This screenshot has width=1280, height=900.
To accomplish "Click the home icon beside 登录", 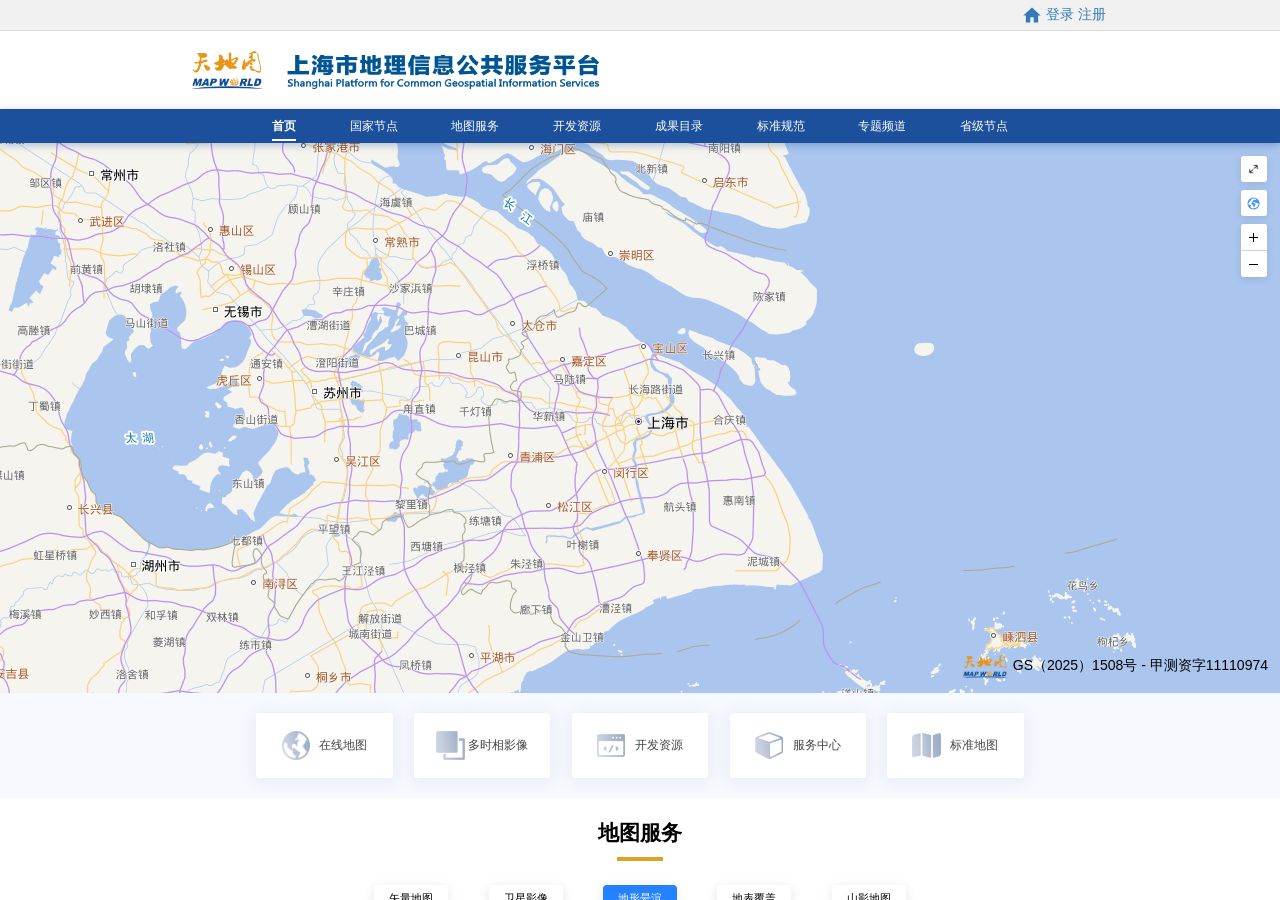I will (x=1032, y=15).
